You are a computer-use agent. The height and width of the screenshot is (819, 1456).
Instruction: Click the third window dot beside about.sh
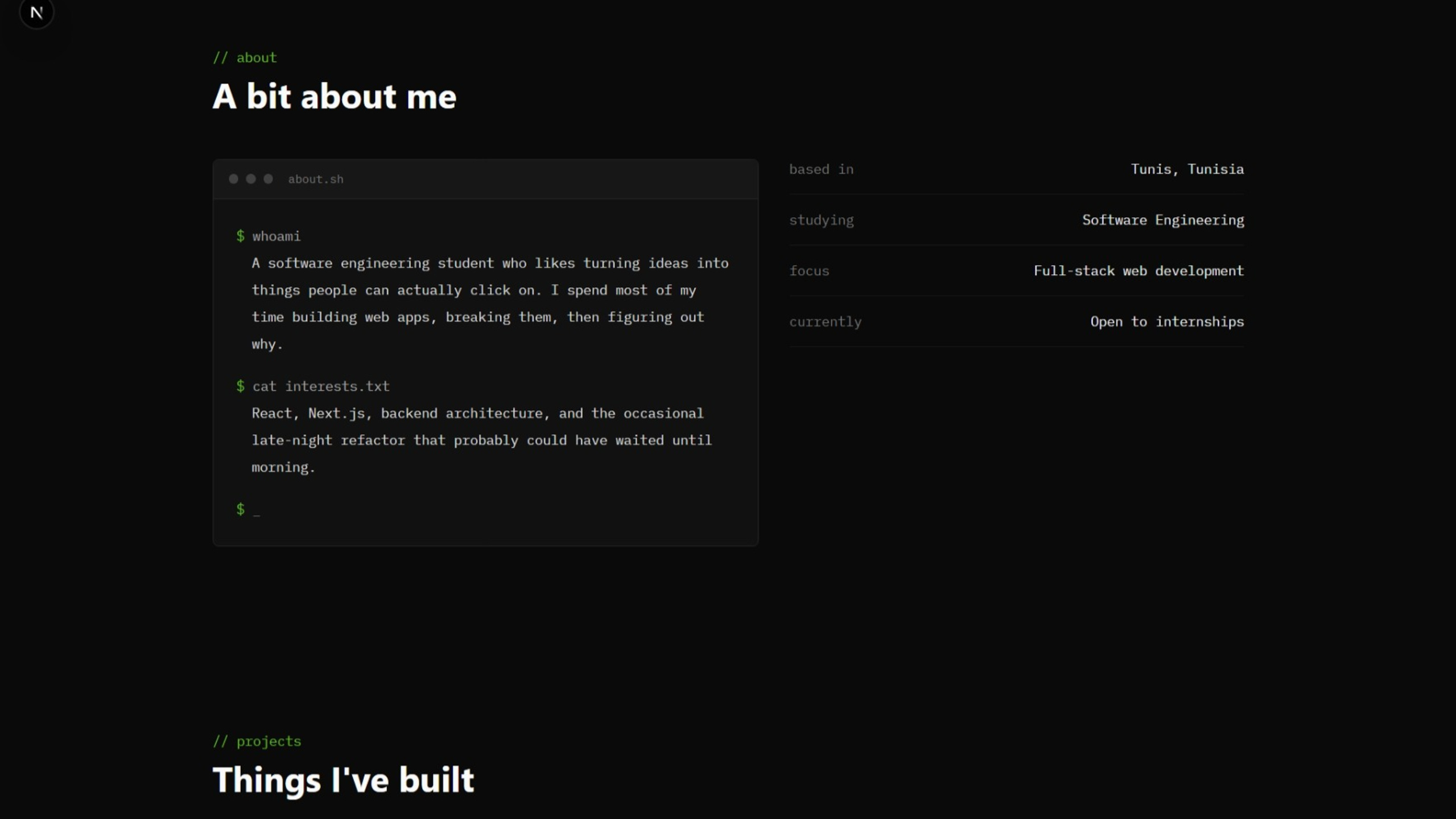268,179
